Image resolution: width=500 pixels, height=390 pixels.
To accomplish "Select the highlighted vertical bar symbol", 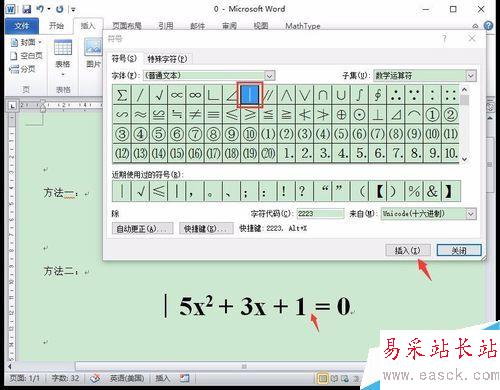I will [x=250, y=95].
